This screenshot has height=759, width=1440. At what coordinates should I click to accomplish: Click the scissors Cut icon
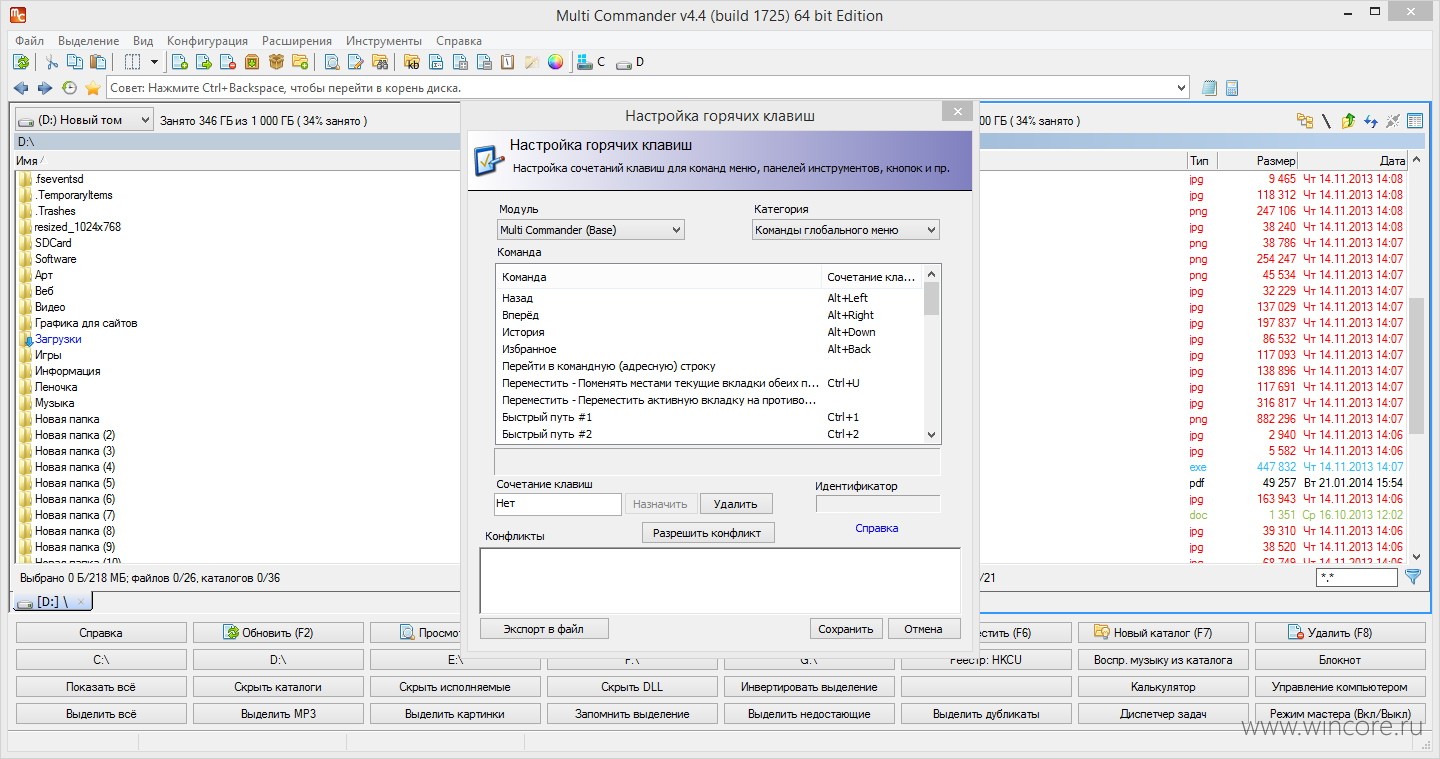pyautogui.click(x=53, y=62)
